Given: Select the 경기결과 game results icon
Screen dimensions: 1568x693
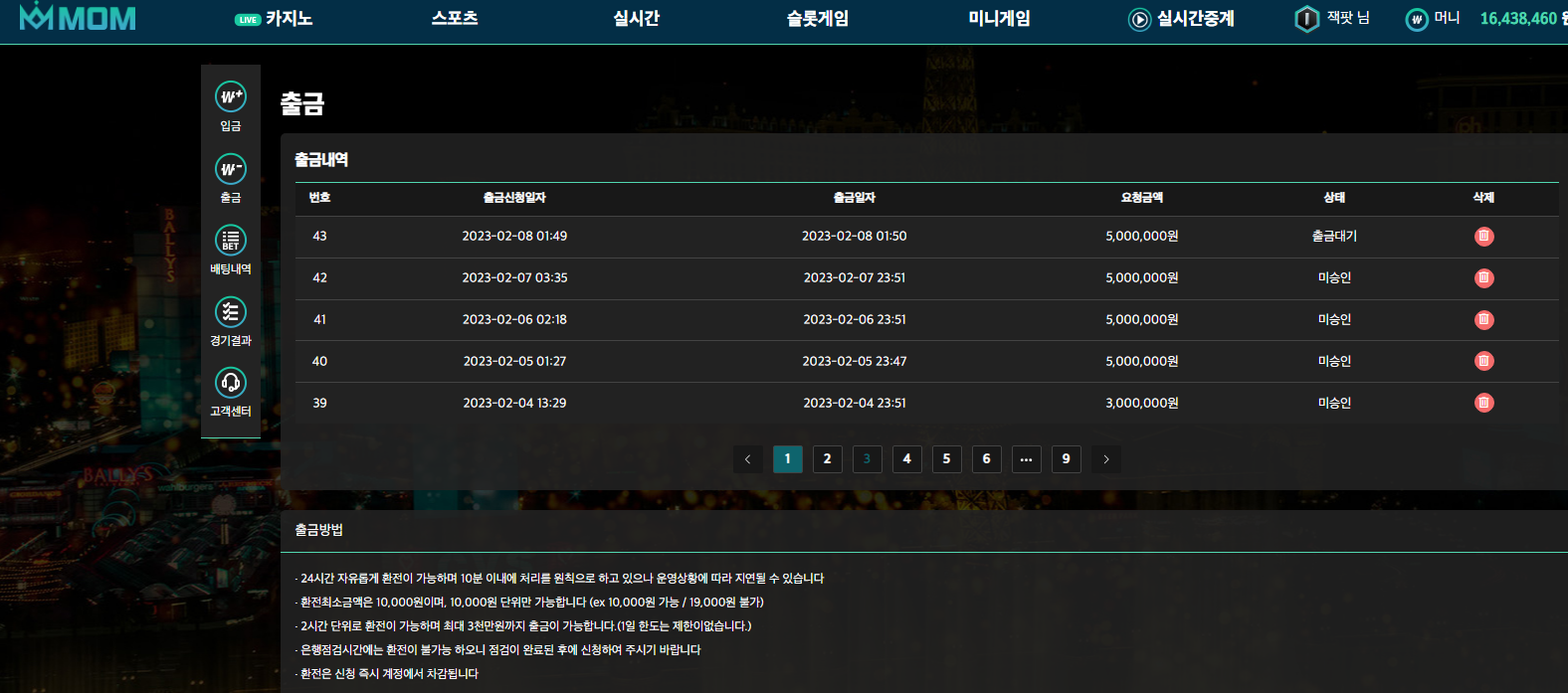Looking at the screenshot, I should [x=231, y=312].
